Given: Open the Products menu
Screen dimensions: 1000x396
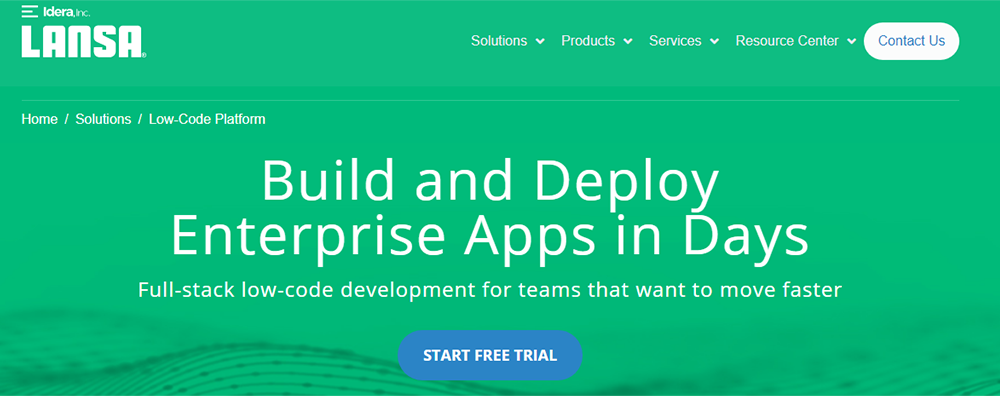Looking at the screenshot, I should point(588,41).
